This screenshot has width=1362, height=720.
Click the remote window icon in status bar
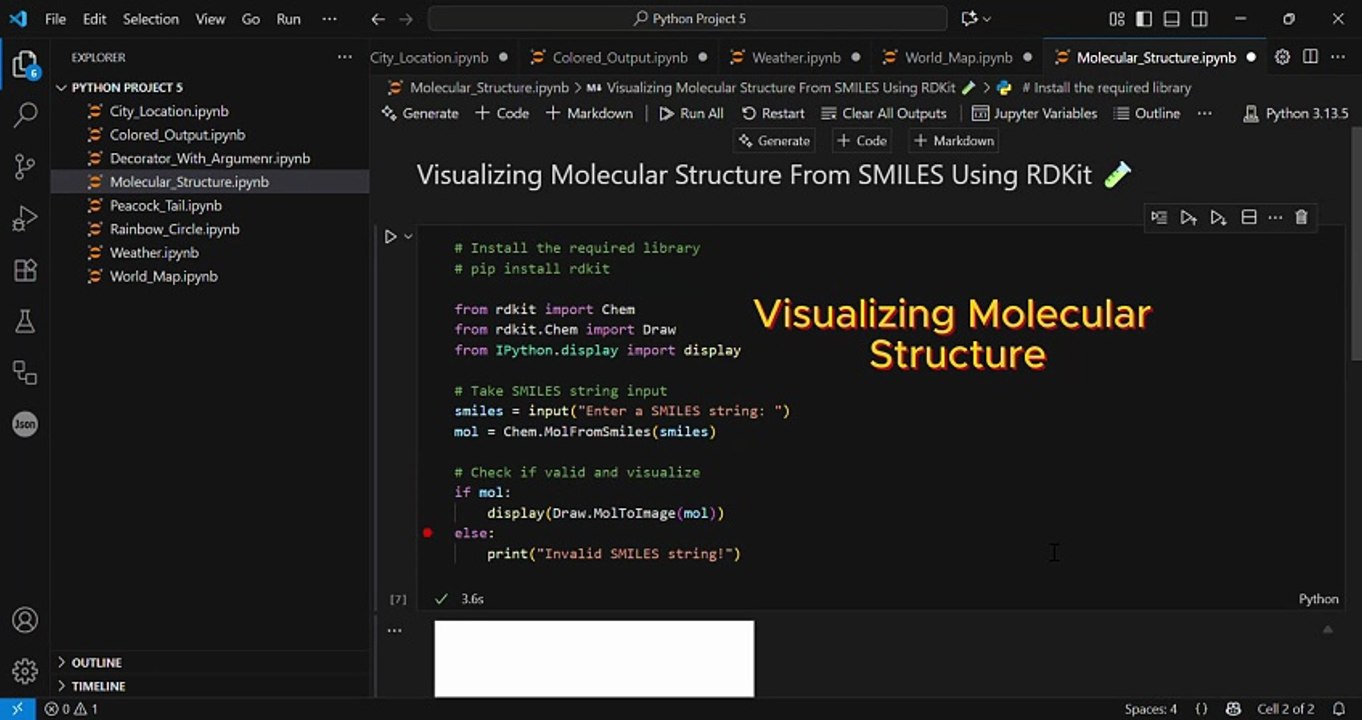click(x=17, y=709)
